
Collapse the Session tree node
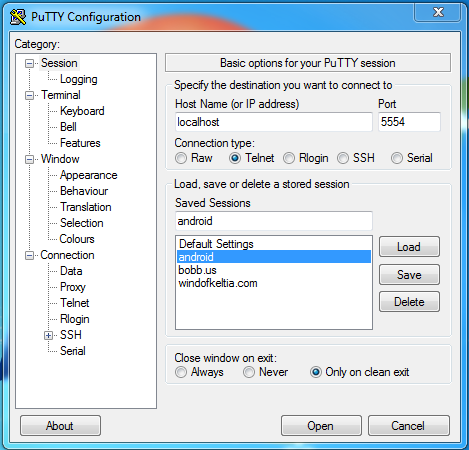pyautogui.click(x=30, y=63)
